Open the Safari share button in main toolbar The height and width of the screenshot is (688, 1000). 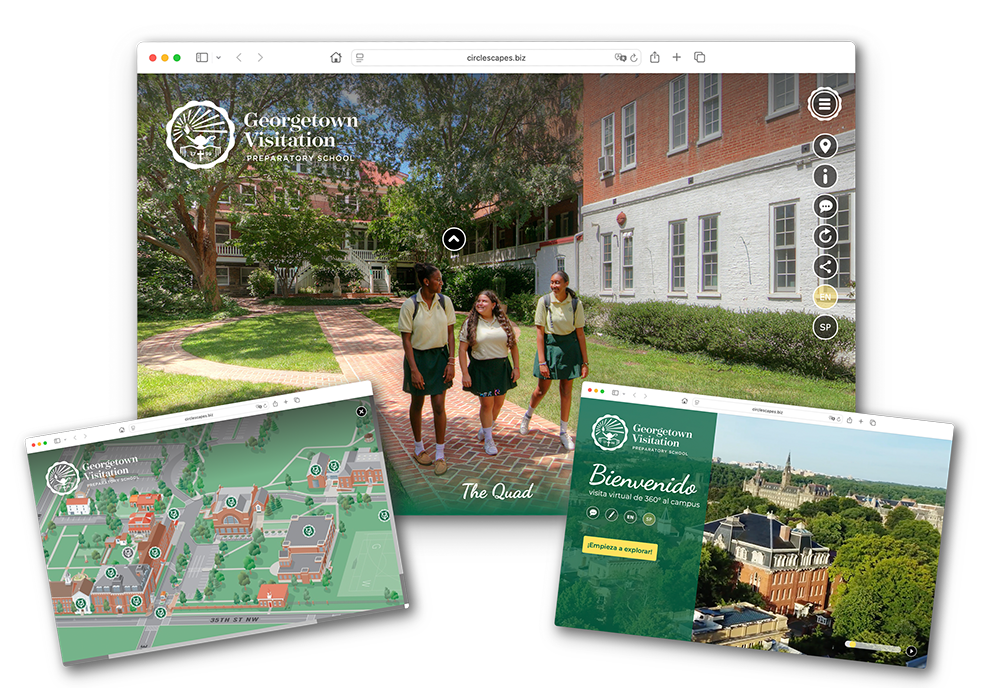655,58
